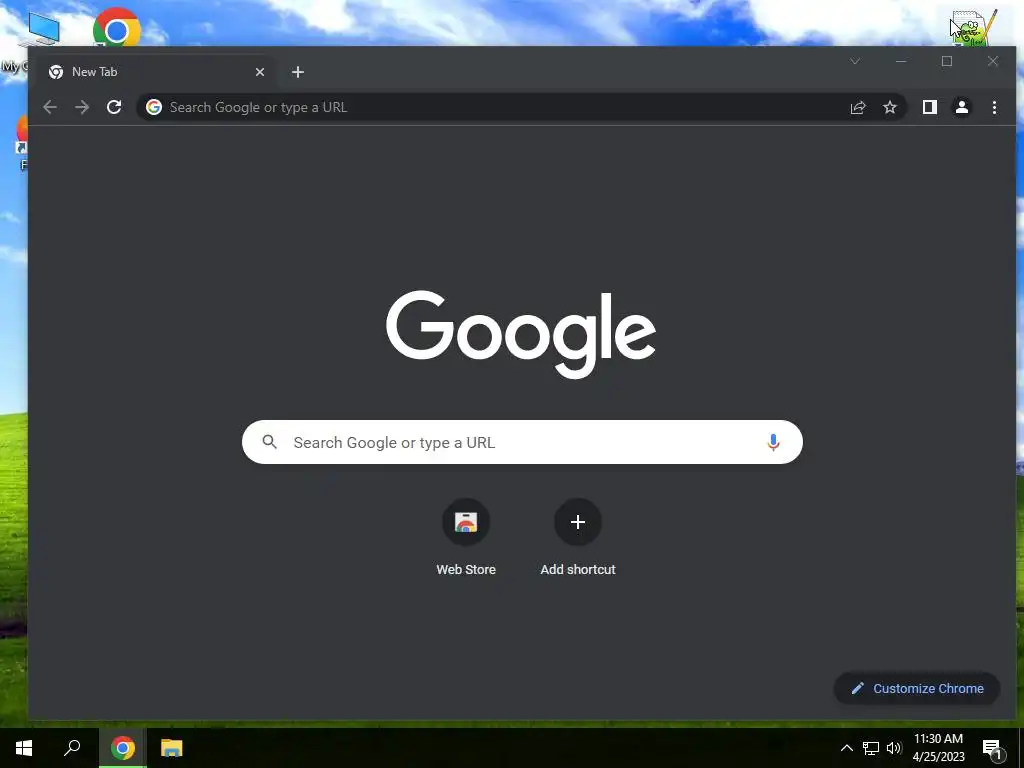Image resolution: width=1024 pixels, height=768 pixels.
Task: Bookmark this tab with the star icon
Action: click(x=890, y=107)
